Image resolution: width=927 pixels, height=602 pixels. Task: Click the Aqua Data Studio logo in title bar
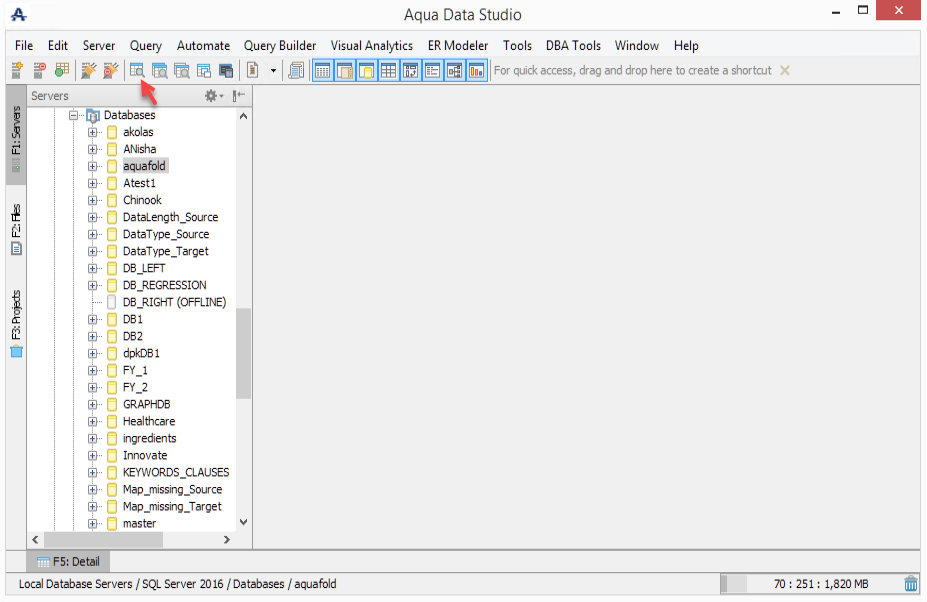point(18,14)
